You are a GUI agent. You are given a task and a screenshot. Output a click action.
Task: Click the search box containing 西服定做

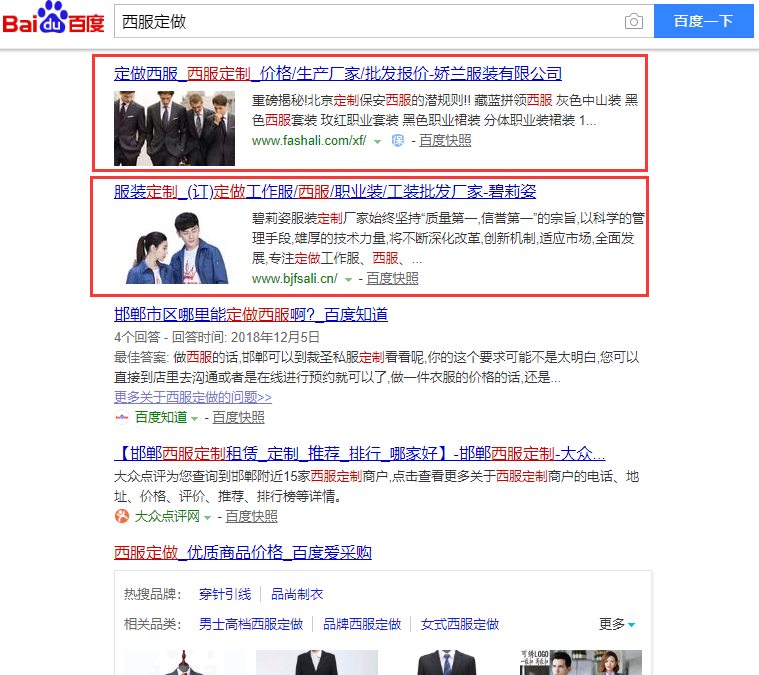pos(365,21)
